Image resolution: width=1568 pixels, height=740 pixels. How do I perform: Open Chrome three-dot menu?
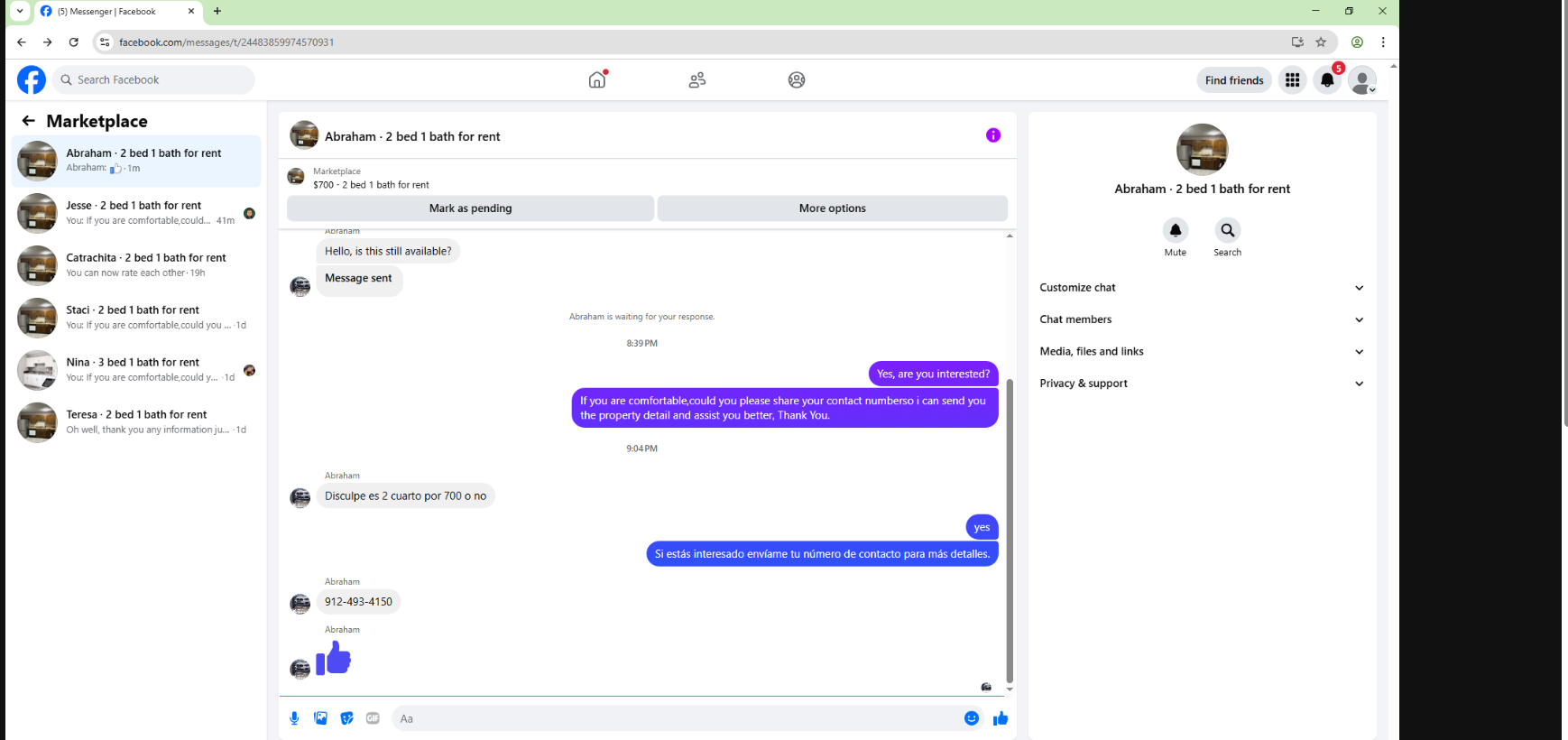[x=1383, y=42]
